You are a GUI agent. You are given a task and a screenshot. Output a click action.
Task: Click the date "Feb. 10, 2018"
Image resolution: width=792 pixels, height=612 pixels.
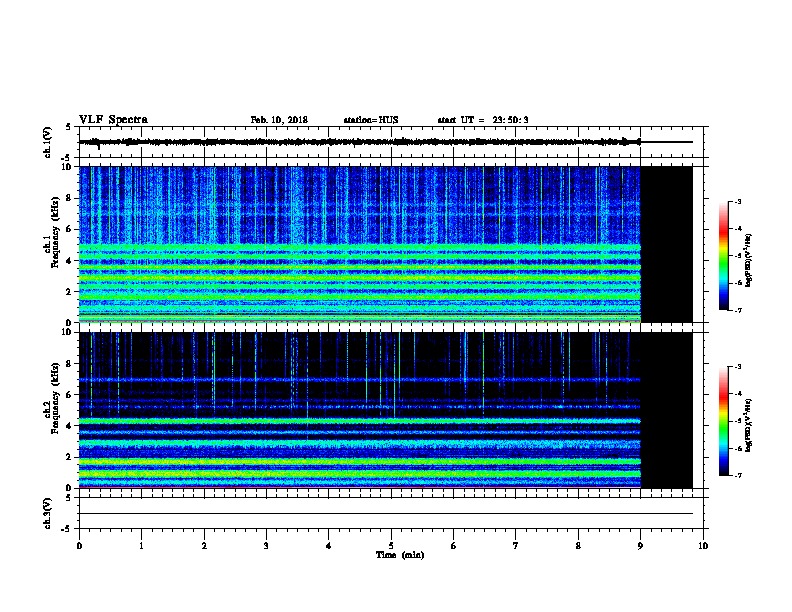(x=279, y=120)
